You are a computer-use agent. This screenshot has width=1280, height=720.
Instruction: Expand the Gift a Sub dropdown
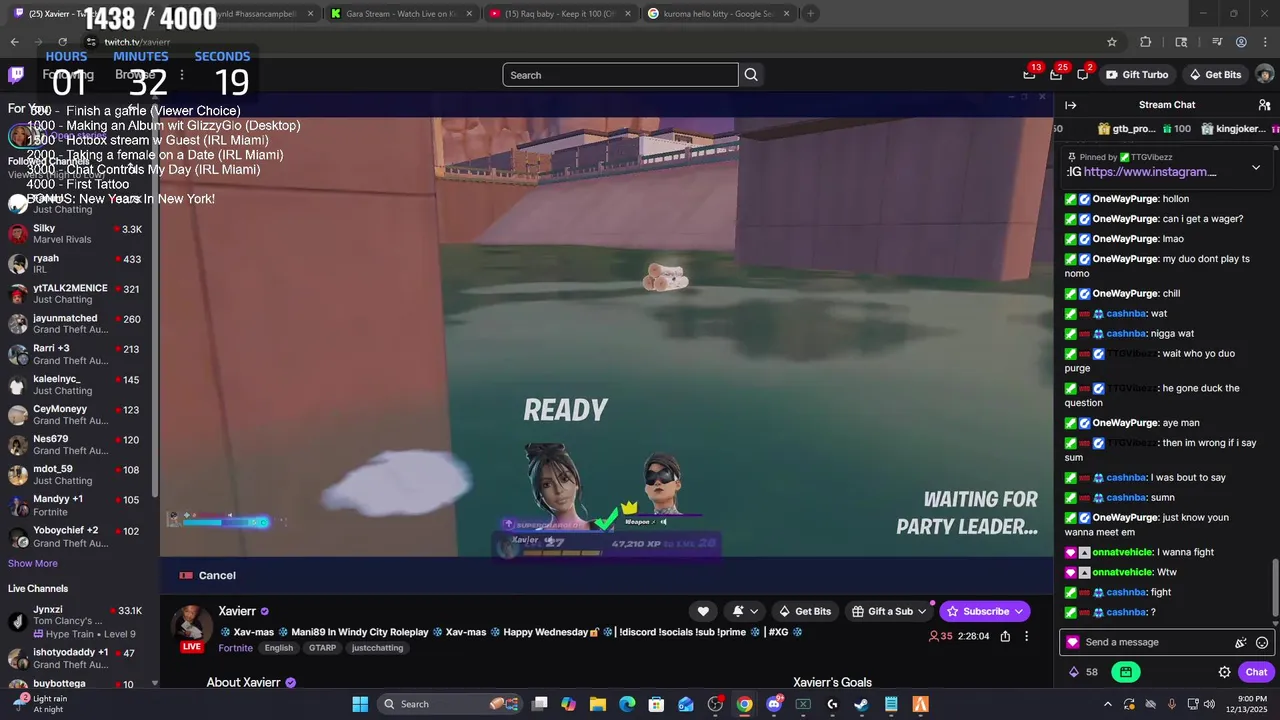[924, 611]
